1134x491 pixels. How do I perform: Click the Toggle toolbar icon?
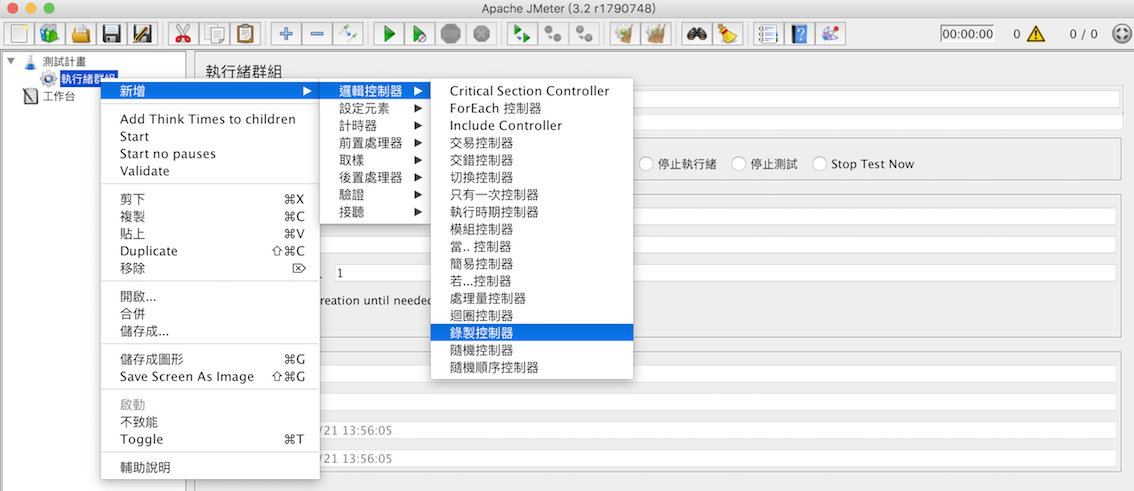348,33
